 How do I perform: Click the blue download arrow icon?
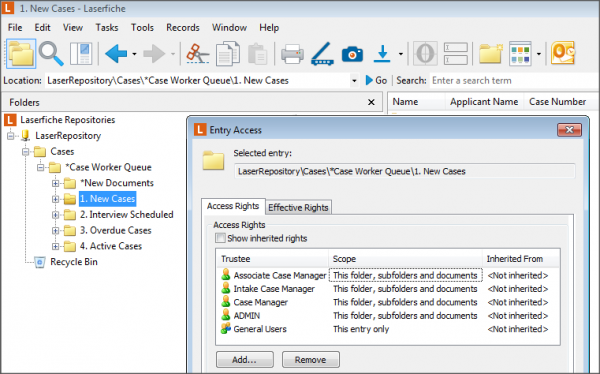pyautogui.click(x=382, y=54)
